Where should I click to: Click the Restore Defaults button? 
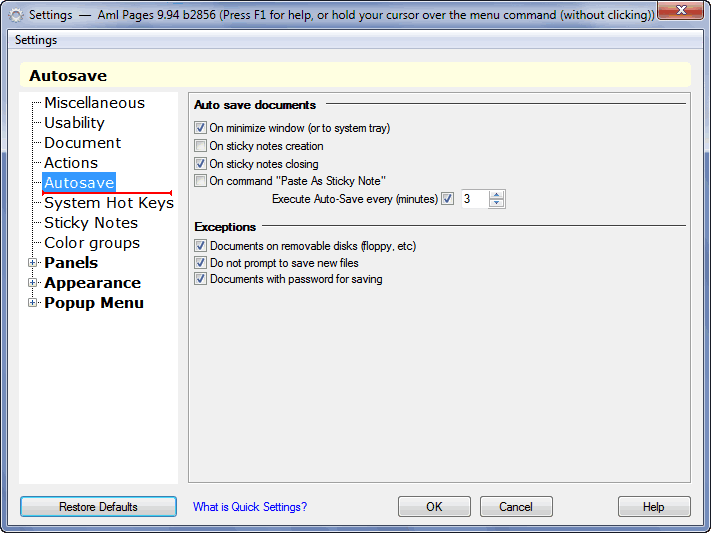98,507
